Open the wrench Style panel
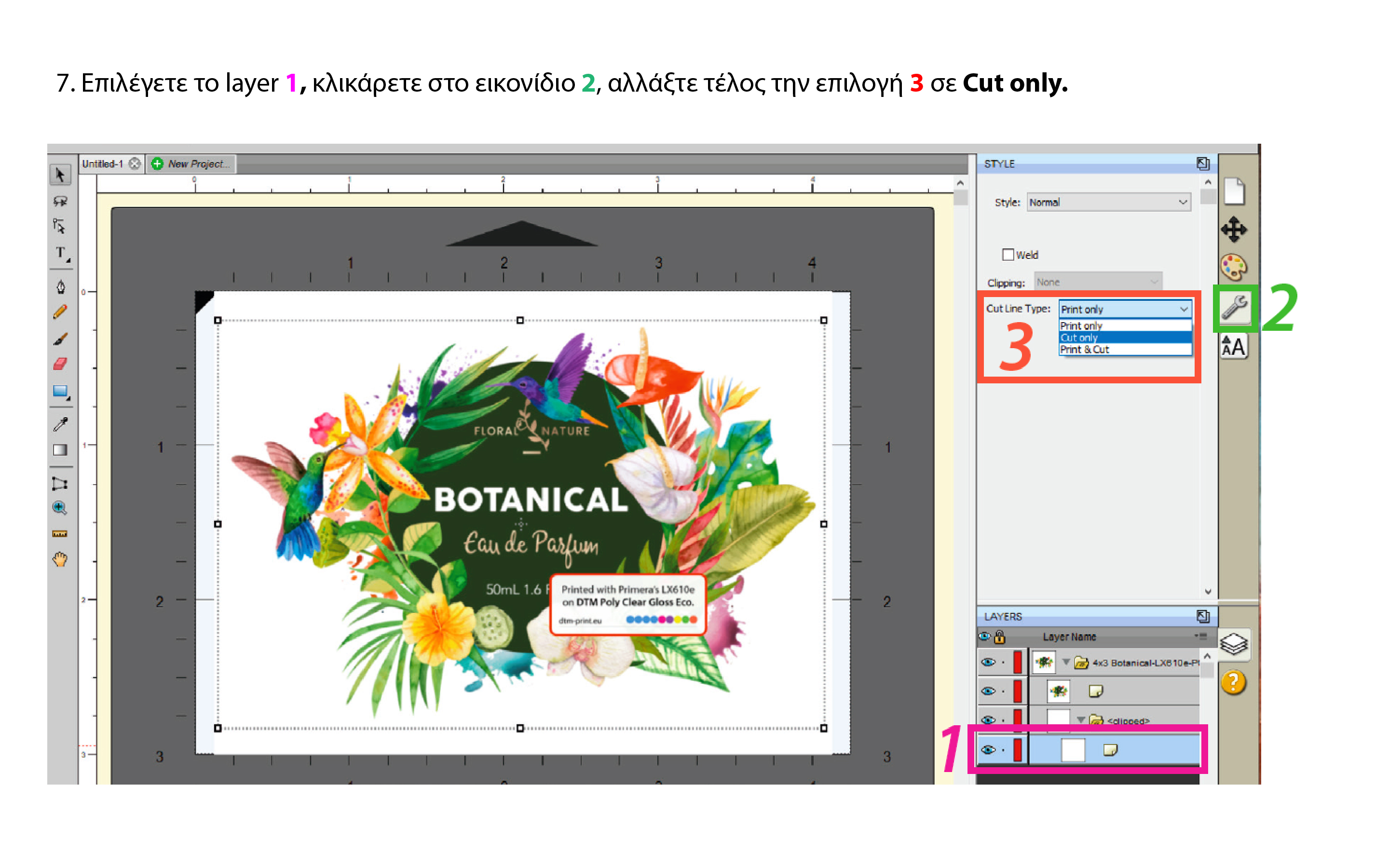This screenshot has height=868, width=1389. pos(1235,308)
